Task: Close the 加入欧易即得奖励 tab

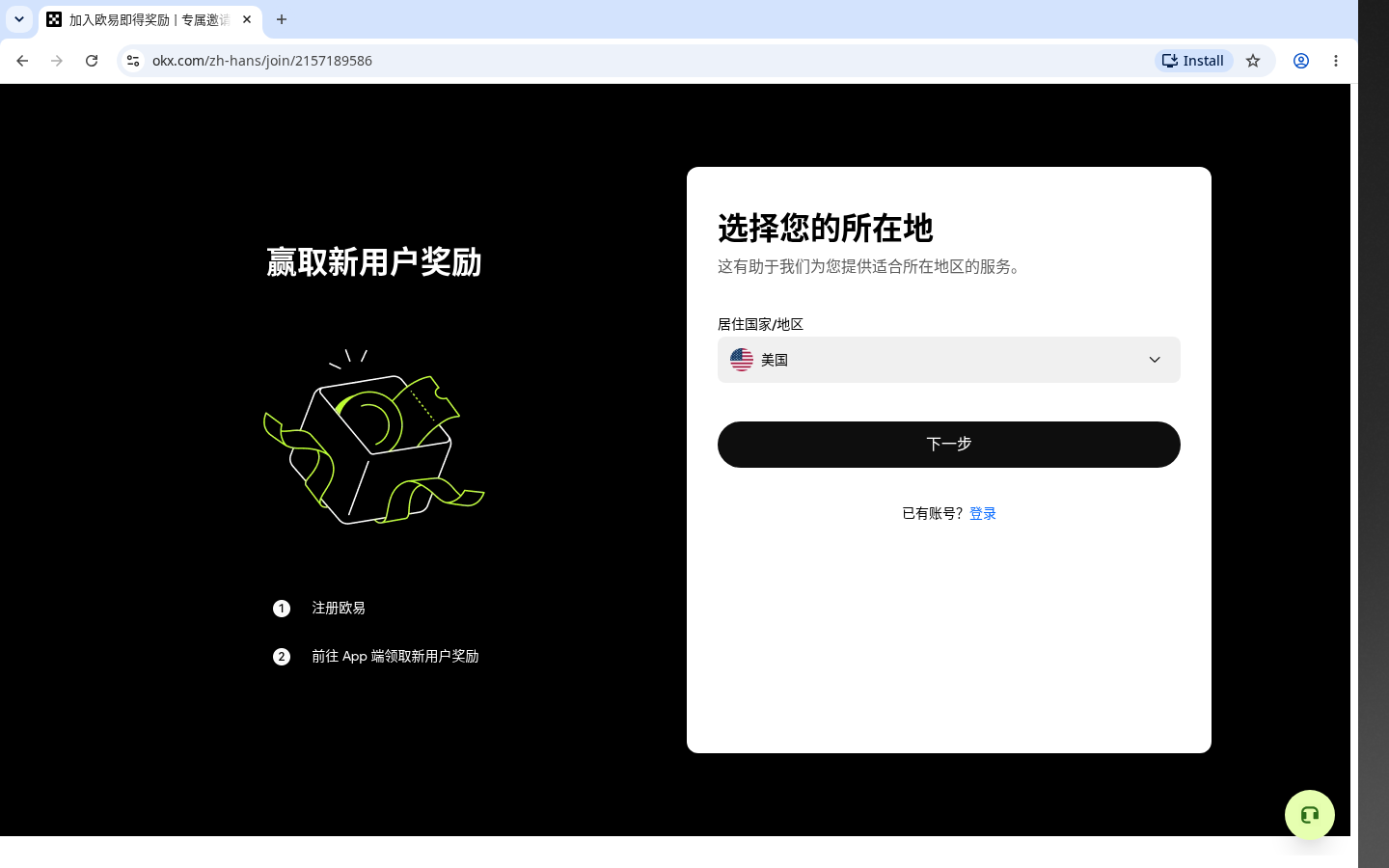Action: point(247,19)
